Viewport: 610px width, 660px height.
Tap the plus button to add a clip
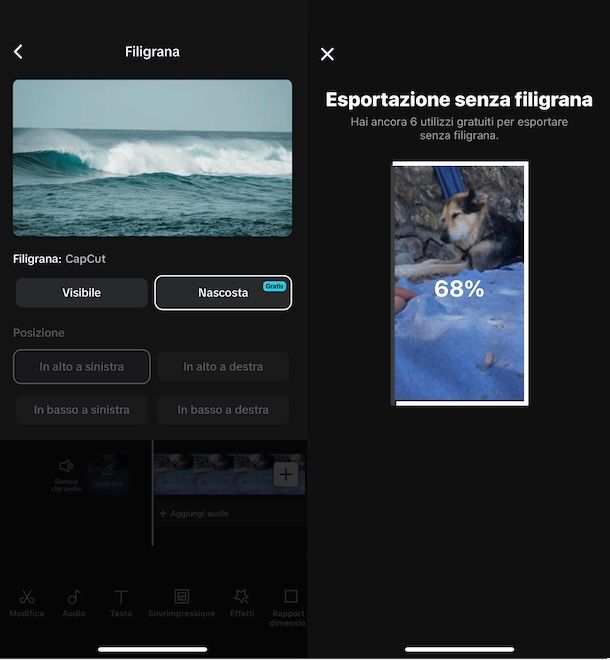(x=286, y=474)
